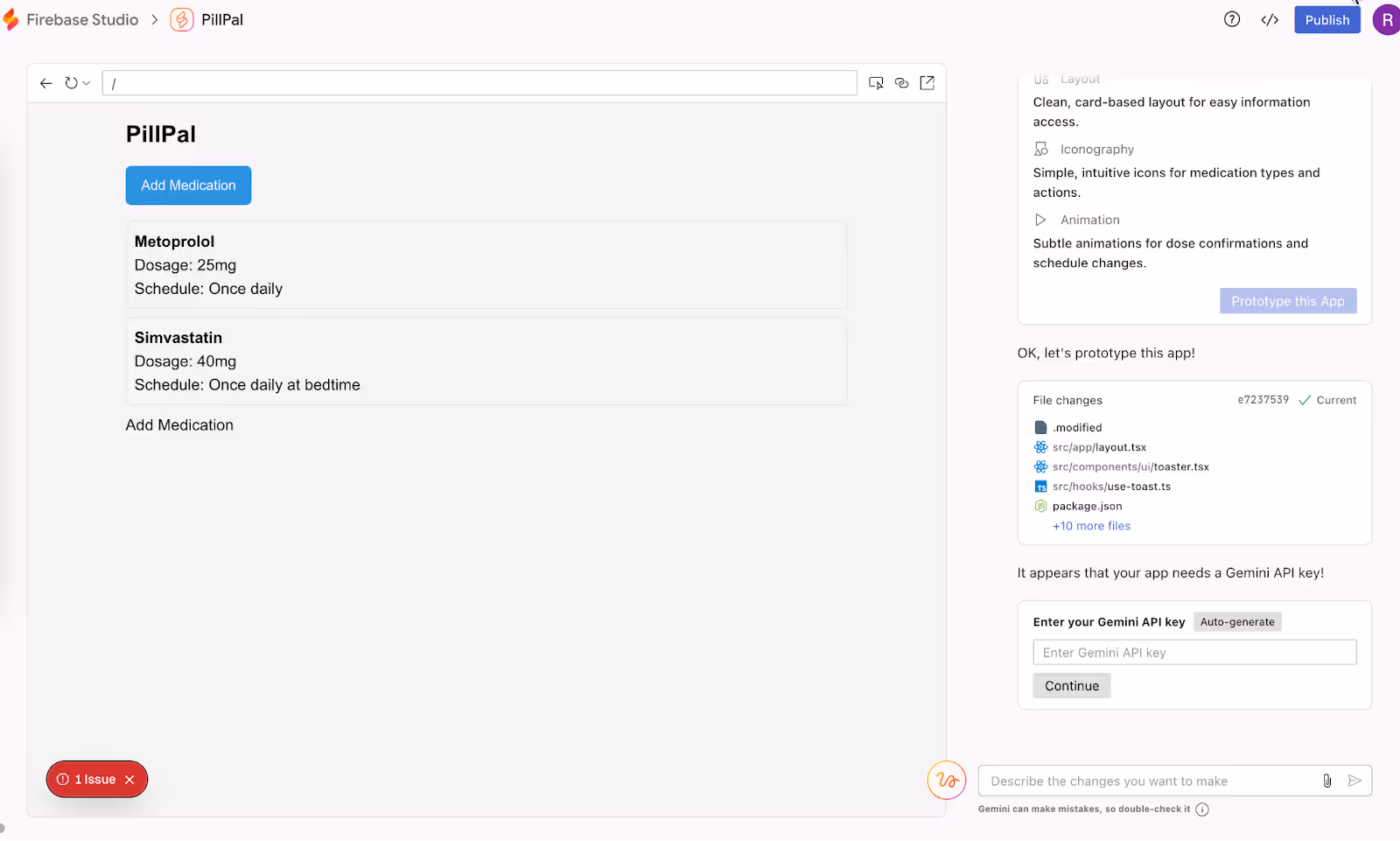This screenshot has width=1400, height=841.
Task: Click the Firebase Studio flame logo
Action: (x=10, y=19)
